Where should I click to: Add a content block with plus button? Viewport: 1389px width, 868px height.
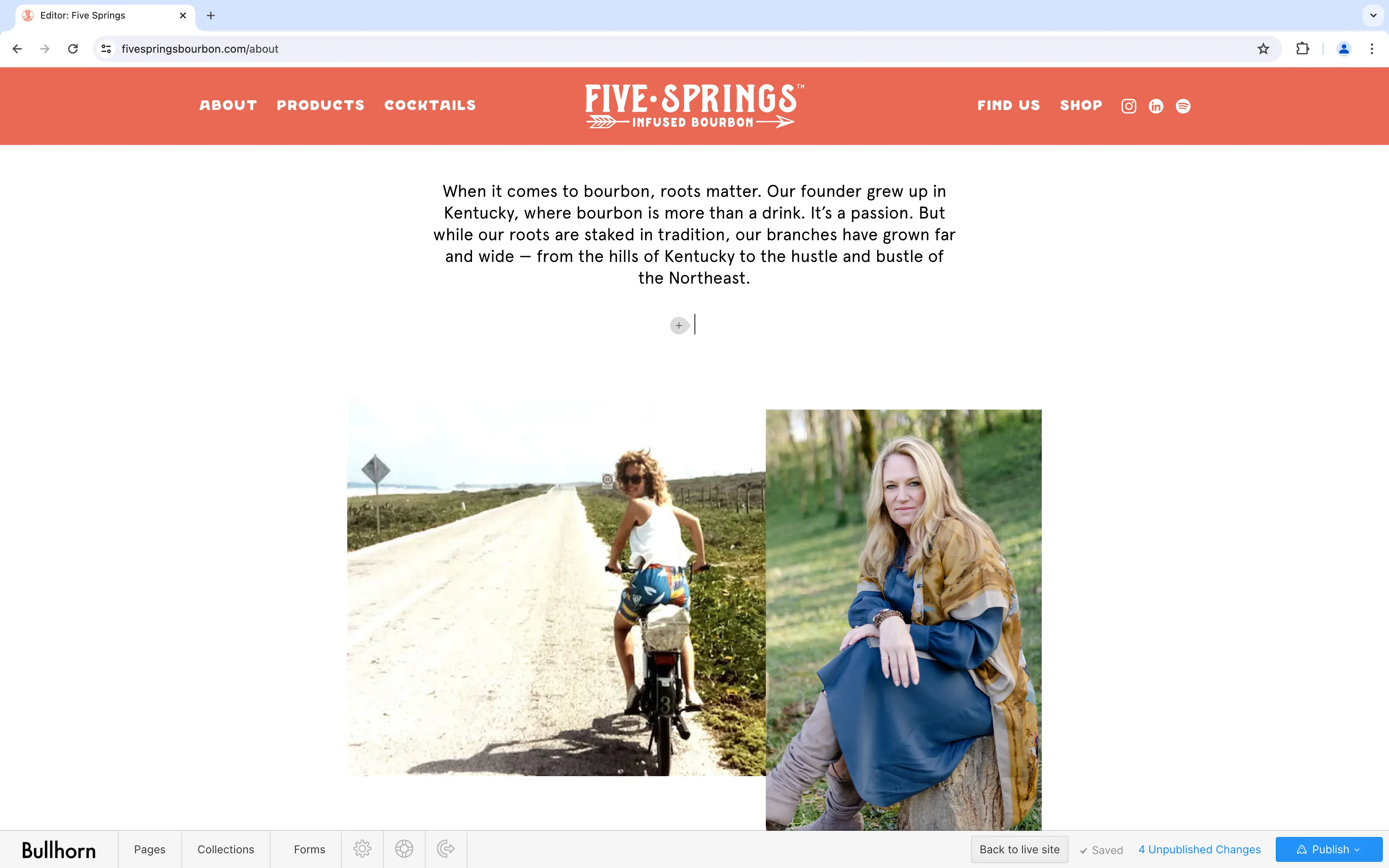[x=679, y=325]
